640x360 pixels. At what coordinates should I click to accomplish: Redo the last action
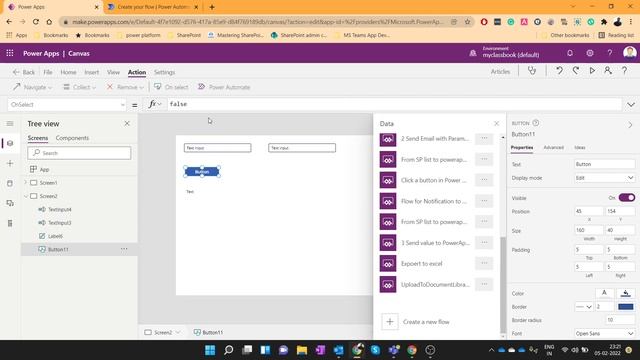click(576, 71)
